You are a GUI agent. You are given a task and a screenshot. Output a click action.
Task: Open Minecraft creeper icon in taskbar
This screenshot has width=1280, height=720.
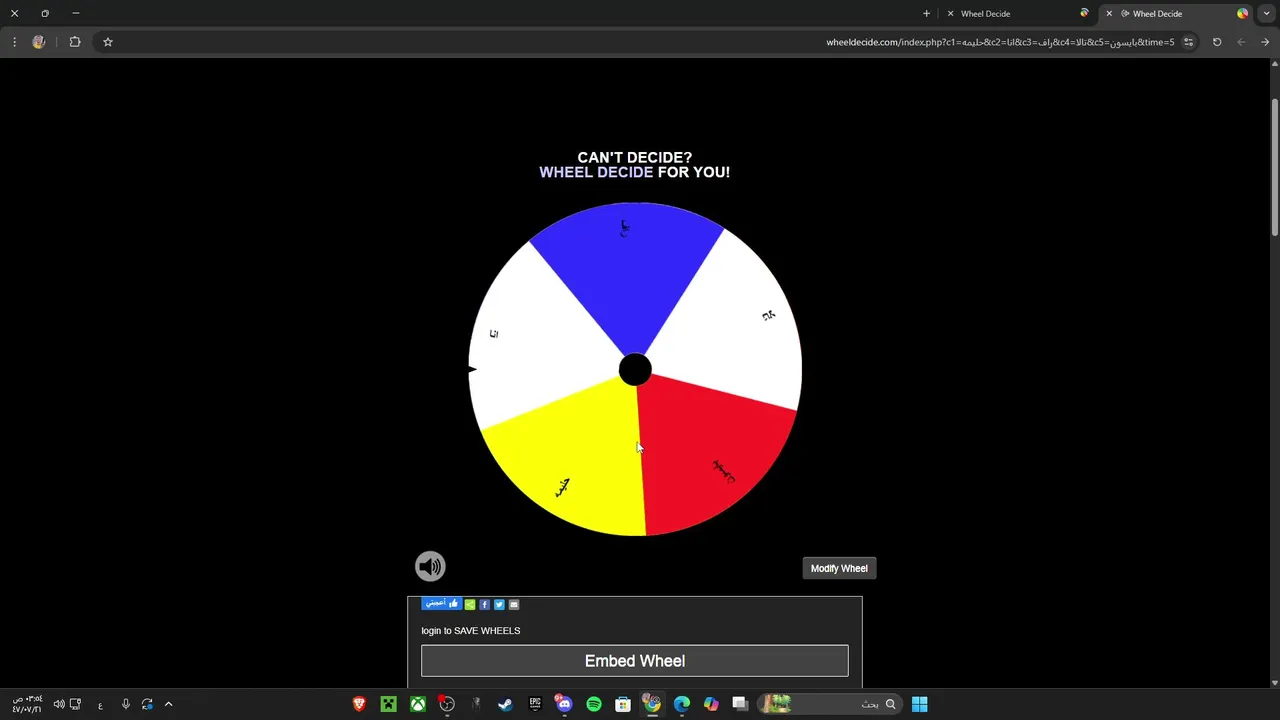point(388,704)
